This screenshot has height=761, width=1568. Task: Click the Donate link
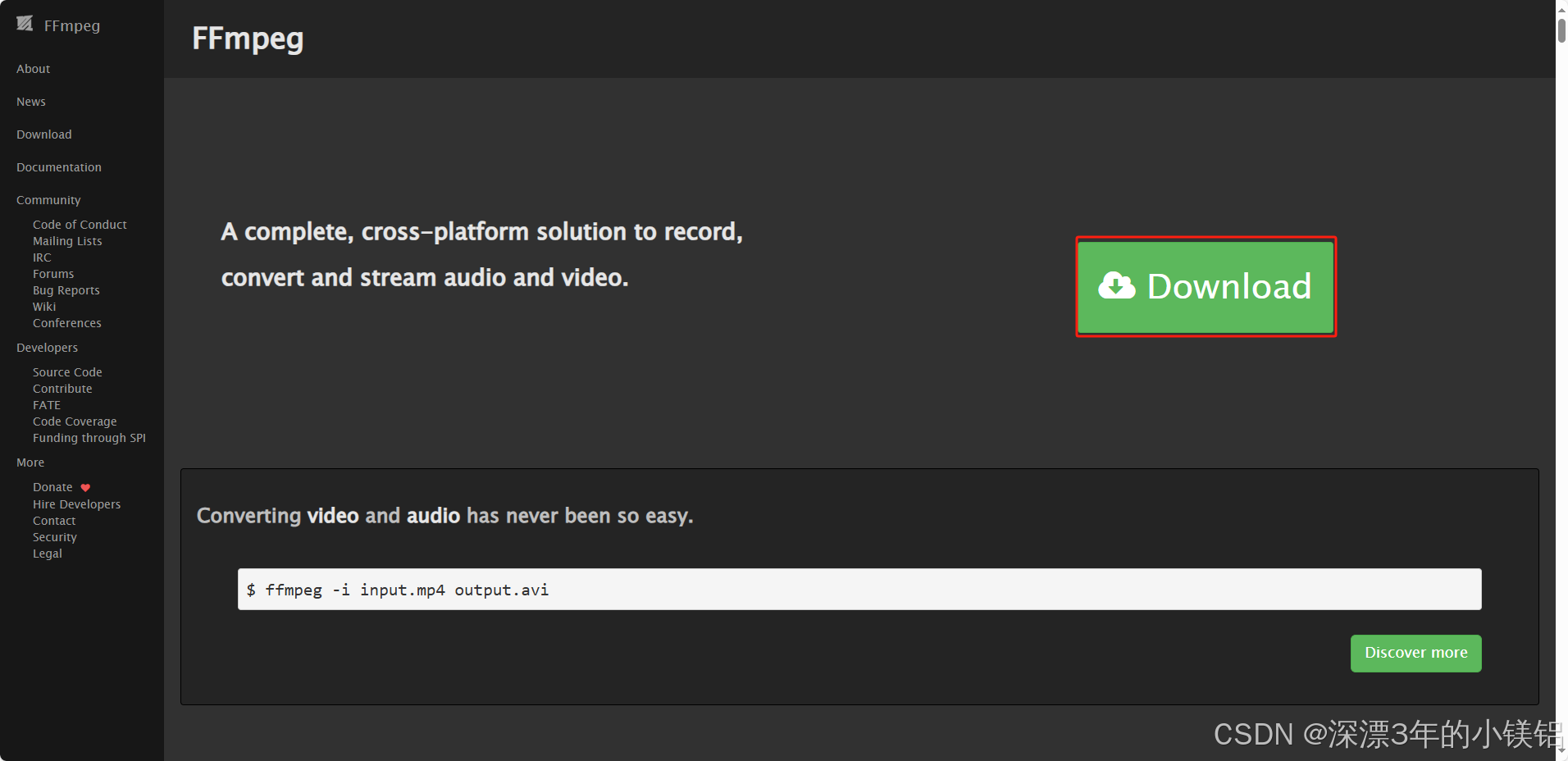(x=52, y=487)
